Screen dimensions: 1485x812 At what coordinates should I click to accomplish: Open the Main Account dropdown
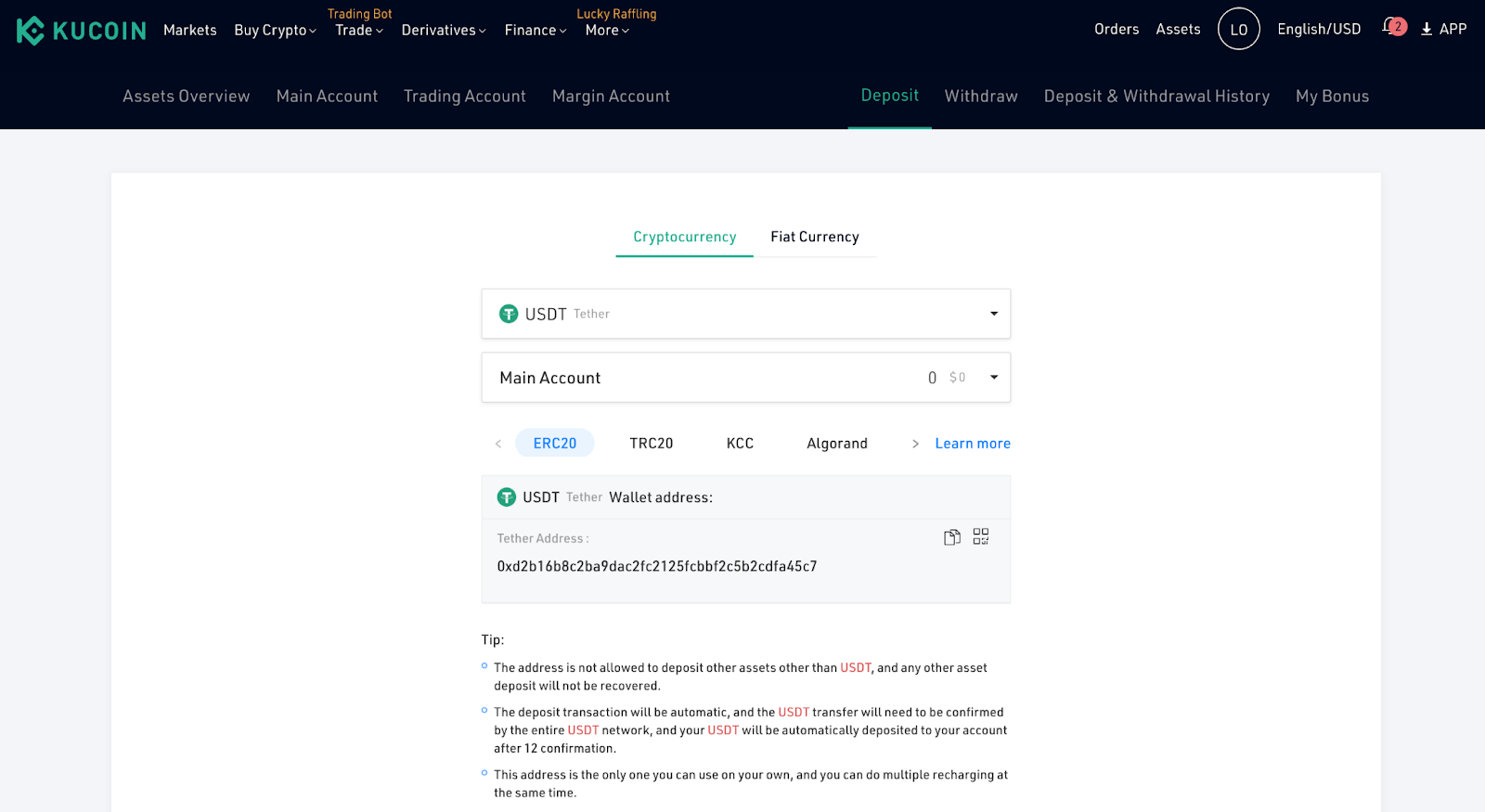745,378
